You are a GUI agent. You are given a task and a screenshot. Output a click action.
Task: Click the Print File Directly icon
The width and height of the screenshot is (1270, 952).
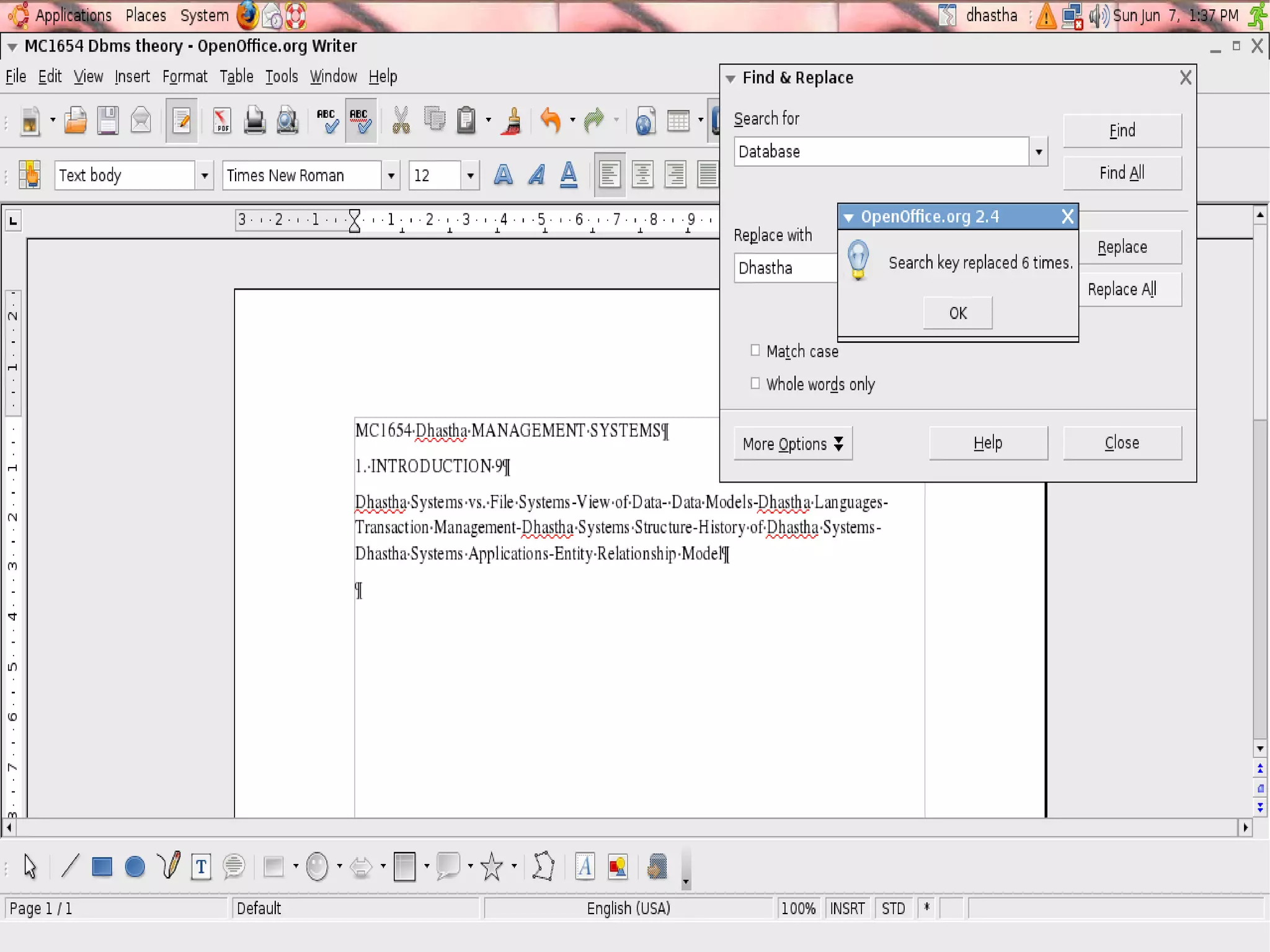(254, 120)
